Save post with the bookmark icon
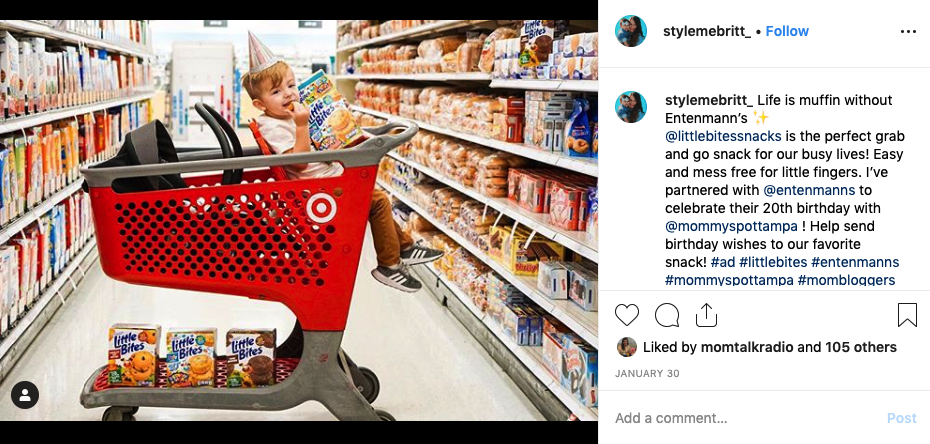The height and width of the screenshot is (444, 930). tap(907, 315)
